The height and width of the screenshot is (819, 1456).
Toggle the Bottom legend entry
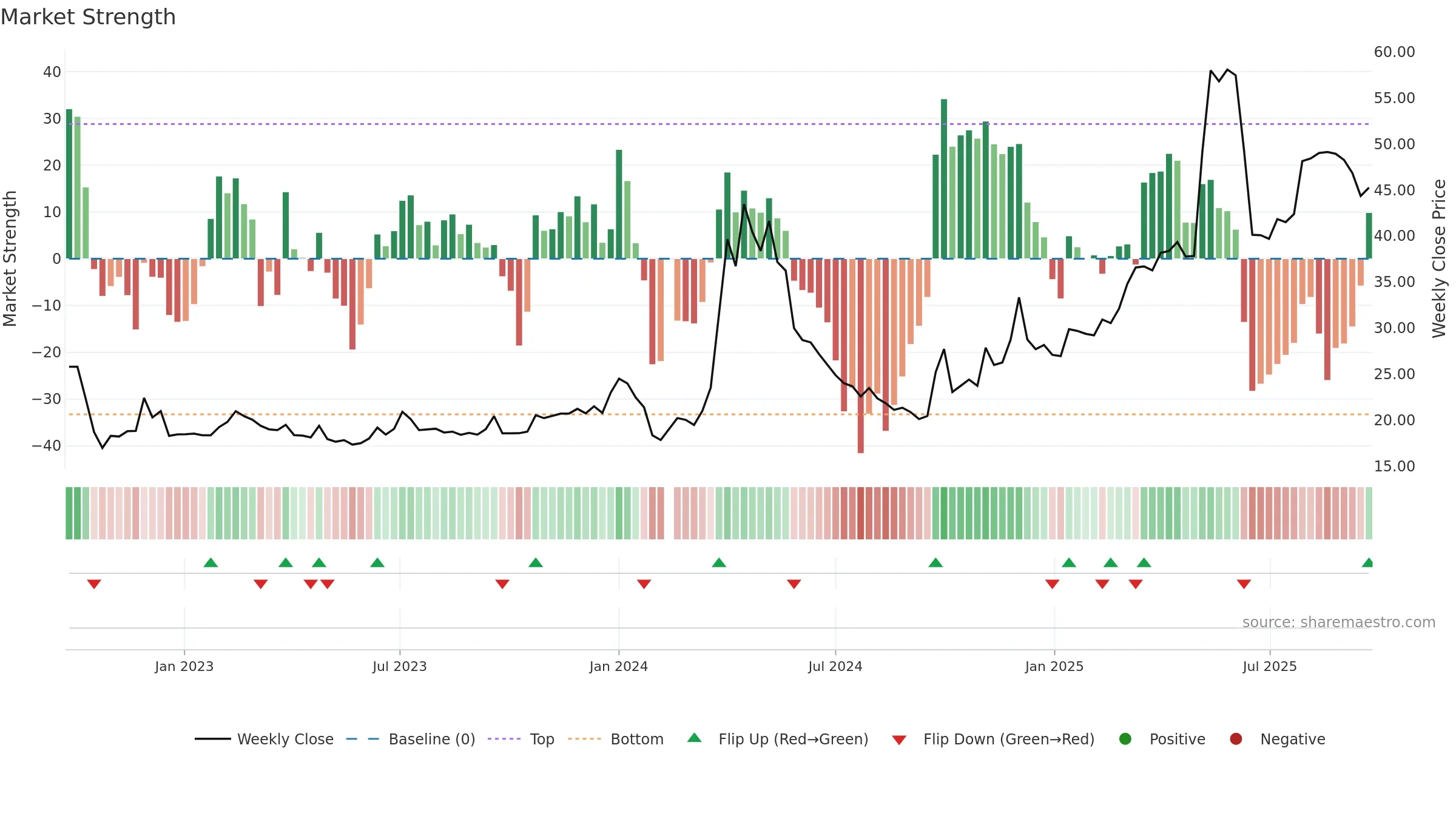[x=616, y=739]
